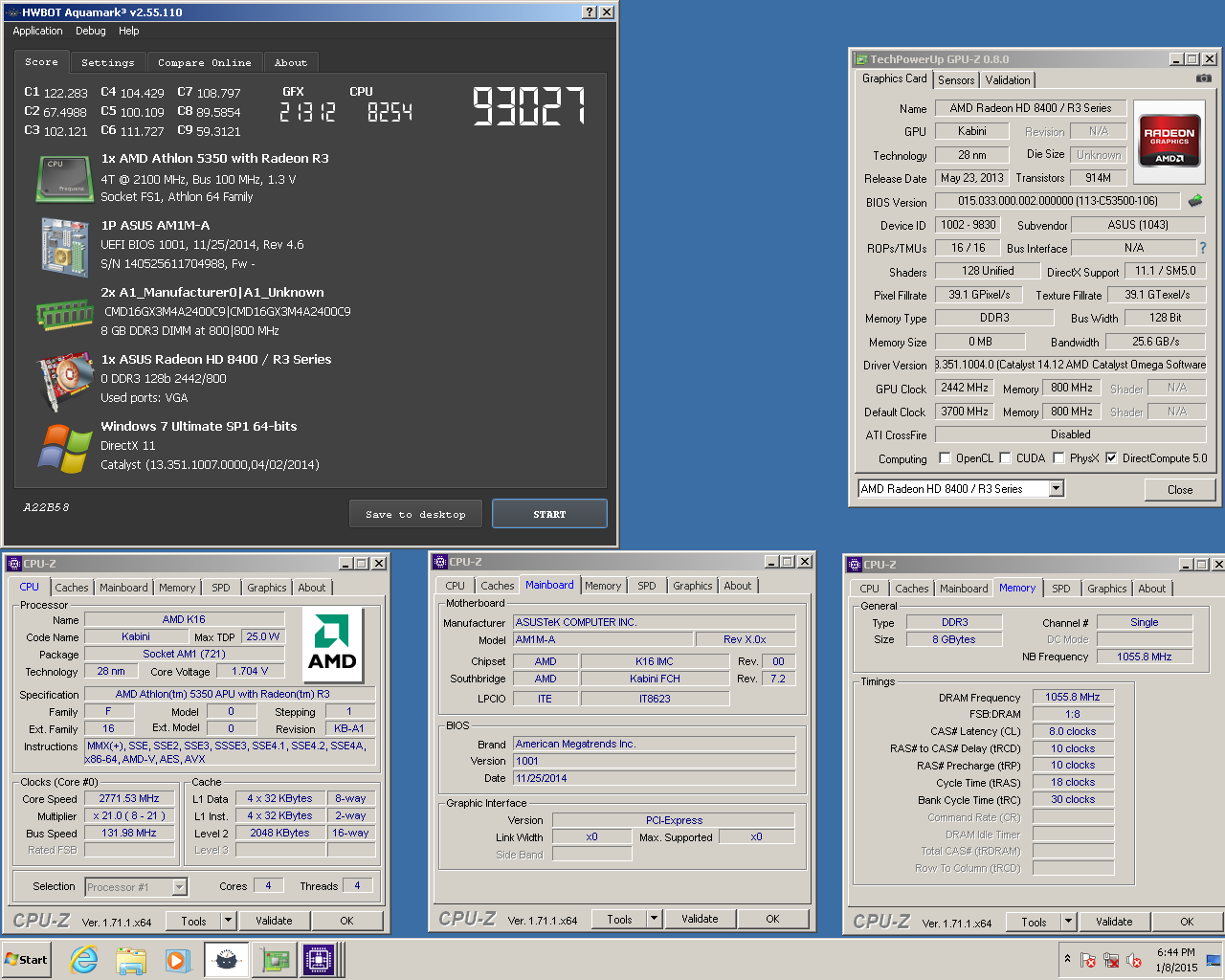Viewport: 1225px width, 980px height.
Task: Open Windows Explorer folder on taskbar
Action: coord(131,960)
